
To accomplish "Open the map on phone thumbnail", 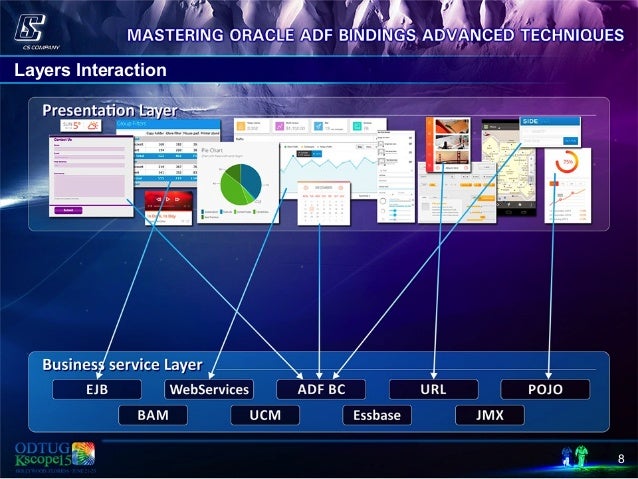I will [x=509, y=167].
